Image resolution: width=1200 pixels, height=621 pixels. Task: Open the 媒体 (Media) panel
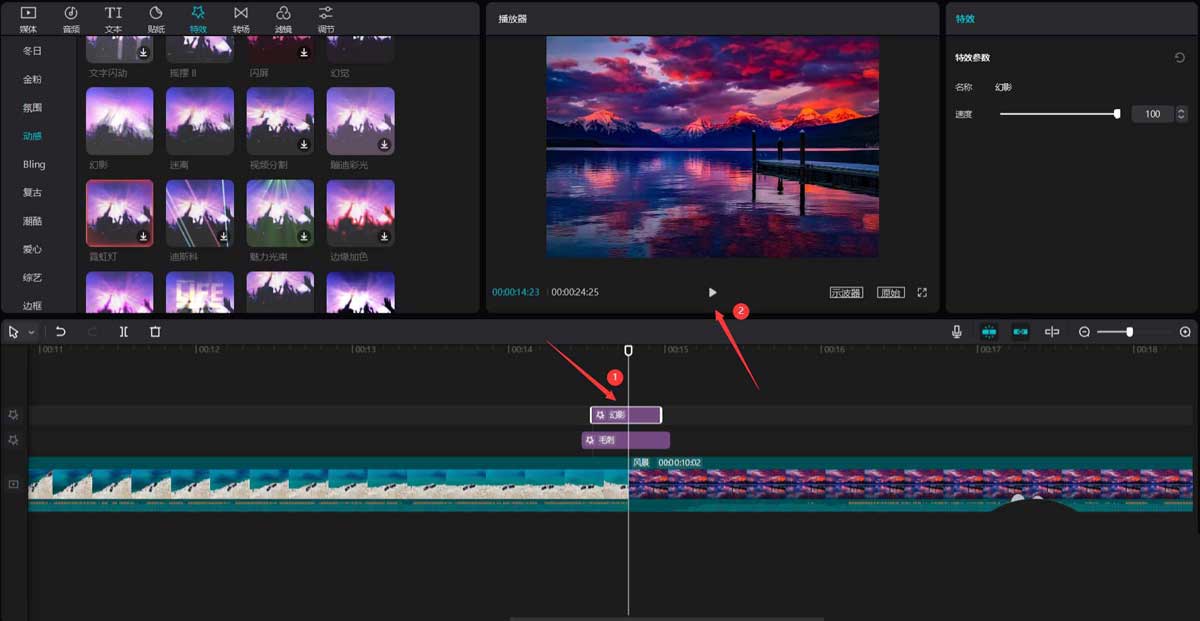click(x=28, y=18)
